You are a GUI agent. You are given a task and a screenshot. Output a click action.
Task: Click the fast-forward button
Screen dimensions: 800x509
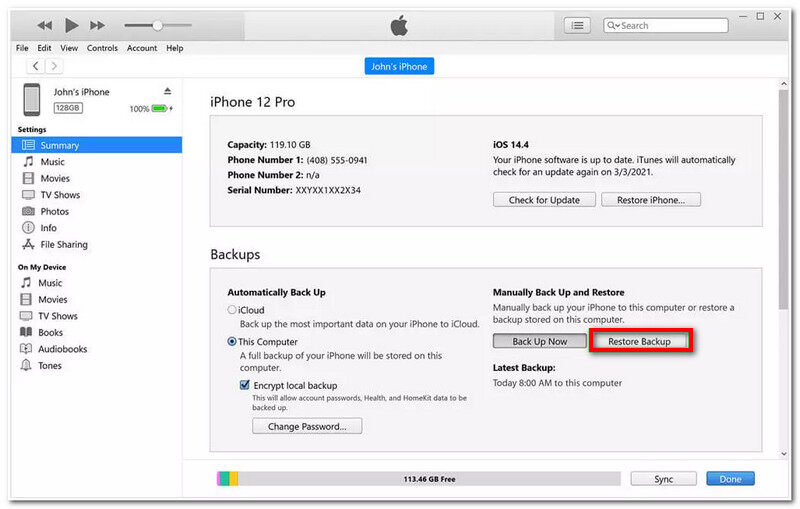[x=97, y=25]
